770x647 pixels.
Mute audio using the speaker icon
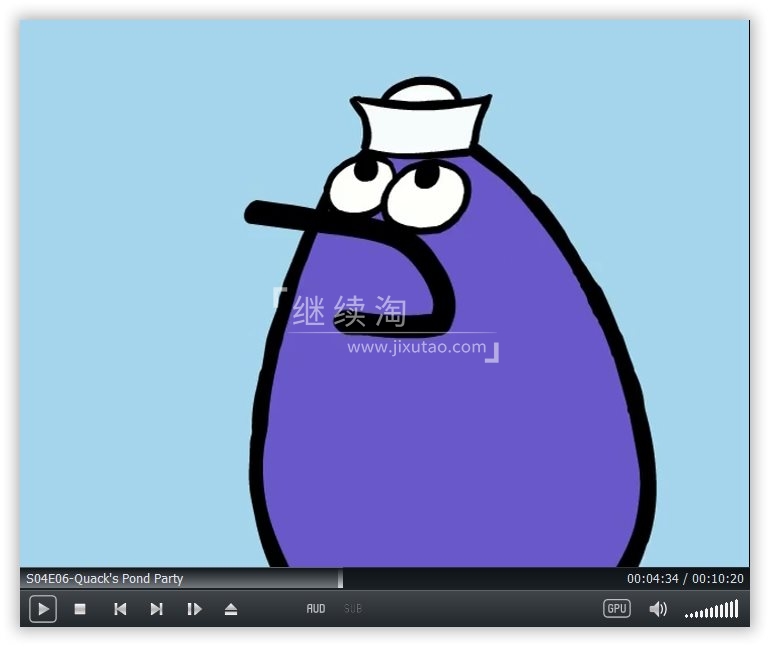(658, 609)
